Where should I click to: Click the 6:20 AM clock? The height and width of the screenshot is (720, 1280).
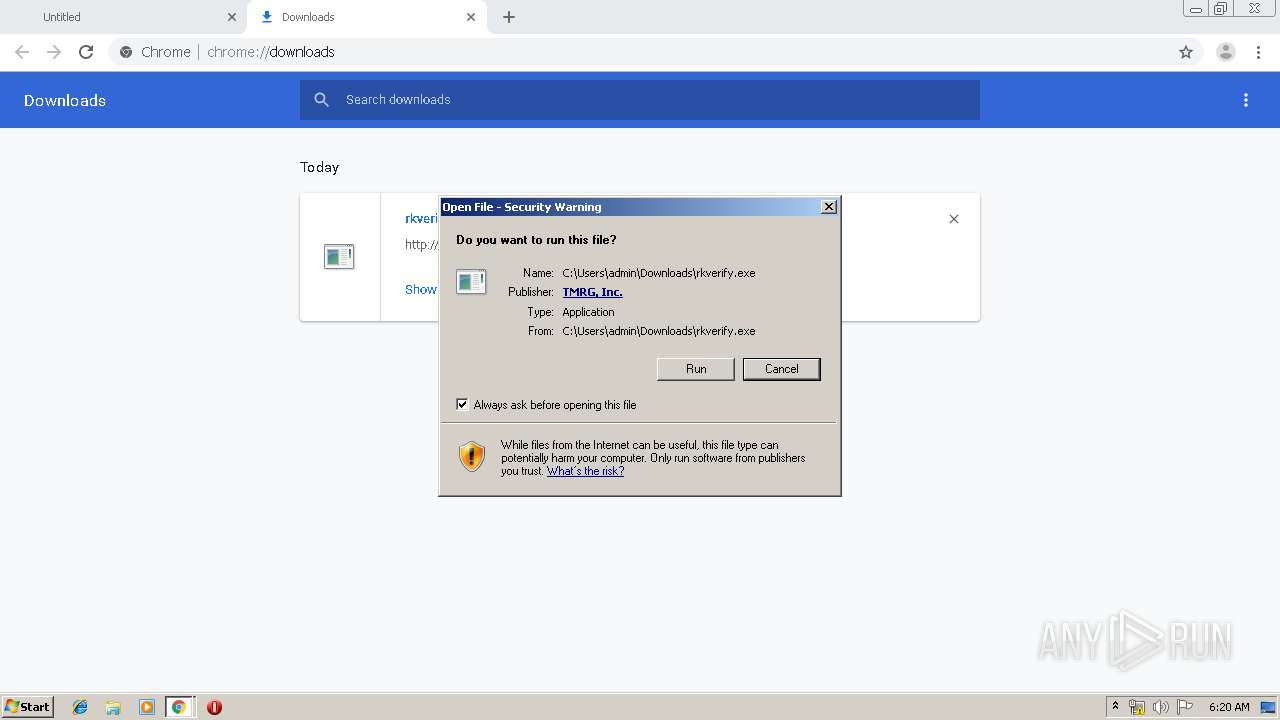pos(1229,707)
